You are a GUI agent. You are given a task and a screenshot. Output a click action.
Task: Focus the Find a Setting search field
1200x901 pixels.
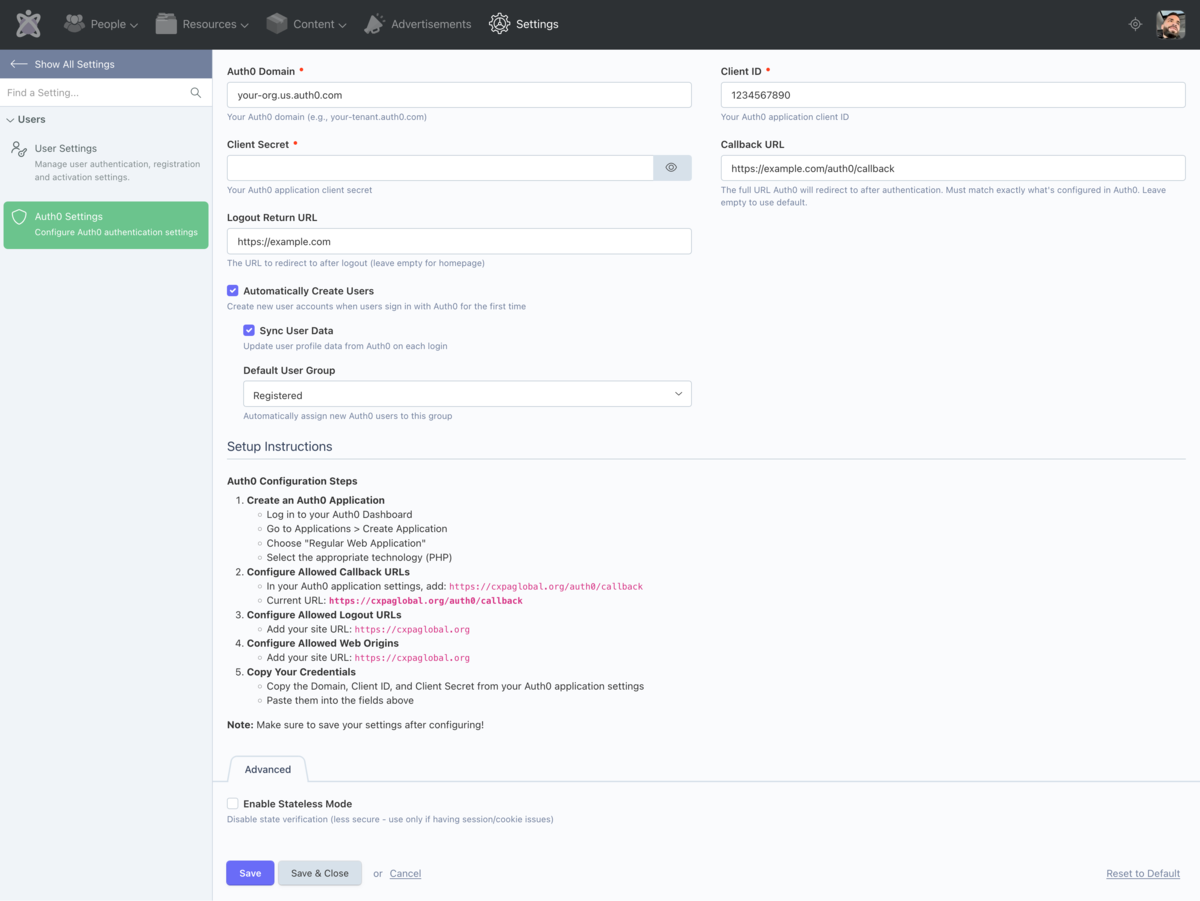point(96,93)
